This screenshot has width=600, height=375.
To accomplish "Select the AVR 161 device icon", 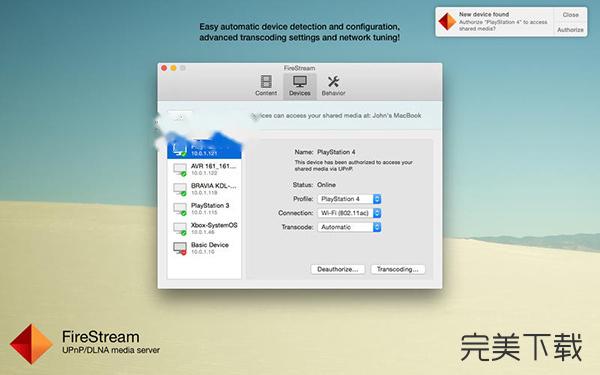I will [x=180, y=169].
